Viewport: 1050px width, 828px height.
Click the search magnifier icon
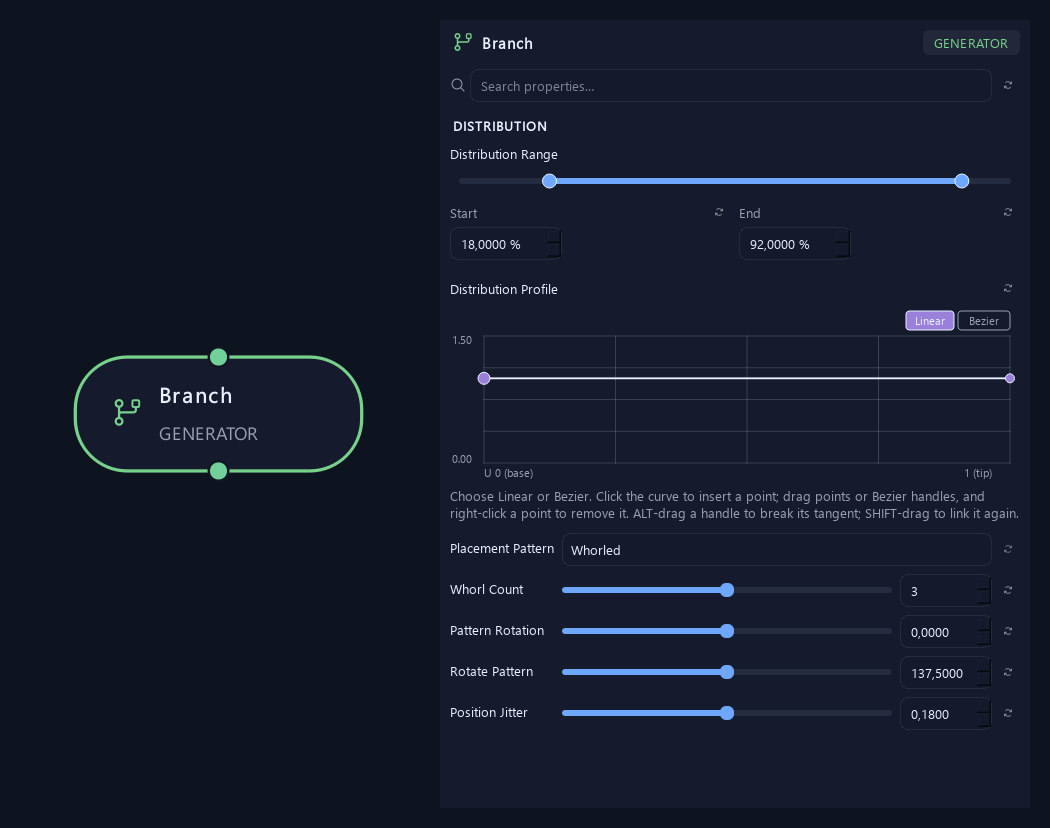pyautogui.click(x=458, y=85)
